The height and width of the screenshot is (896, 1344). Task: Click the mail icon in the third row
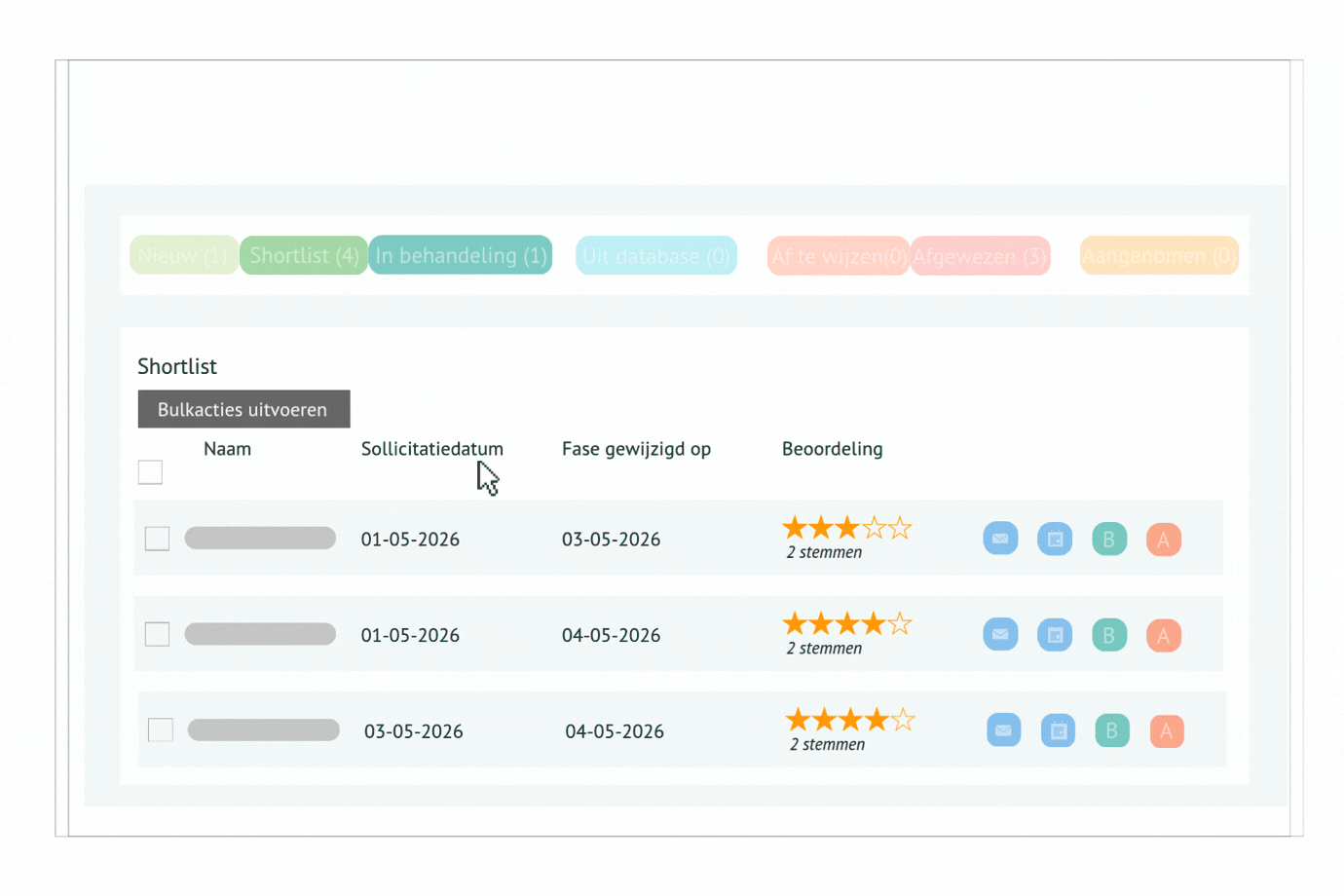click(1003, 730)
